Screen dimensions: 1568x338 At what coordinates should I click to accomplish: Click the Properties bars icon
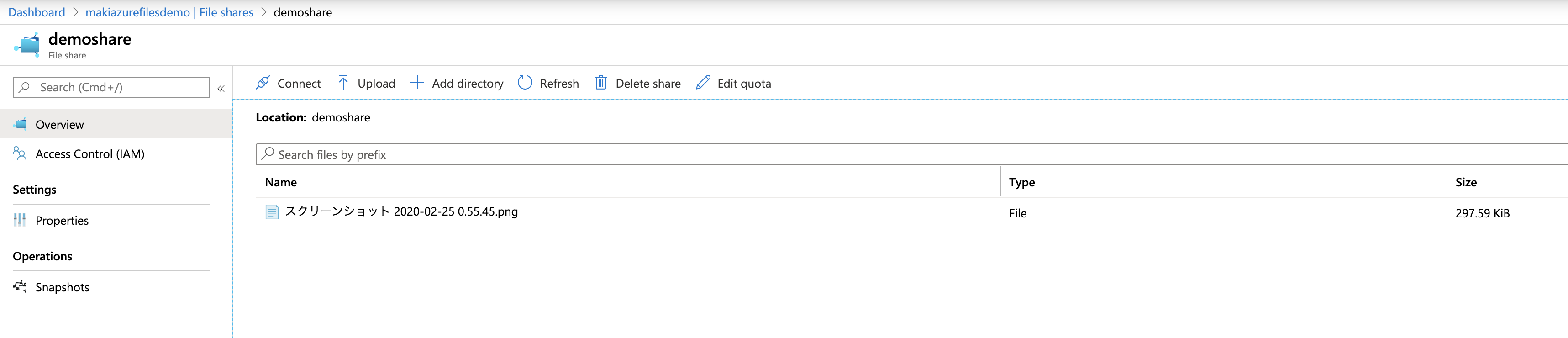20,220
